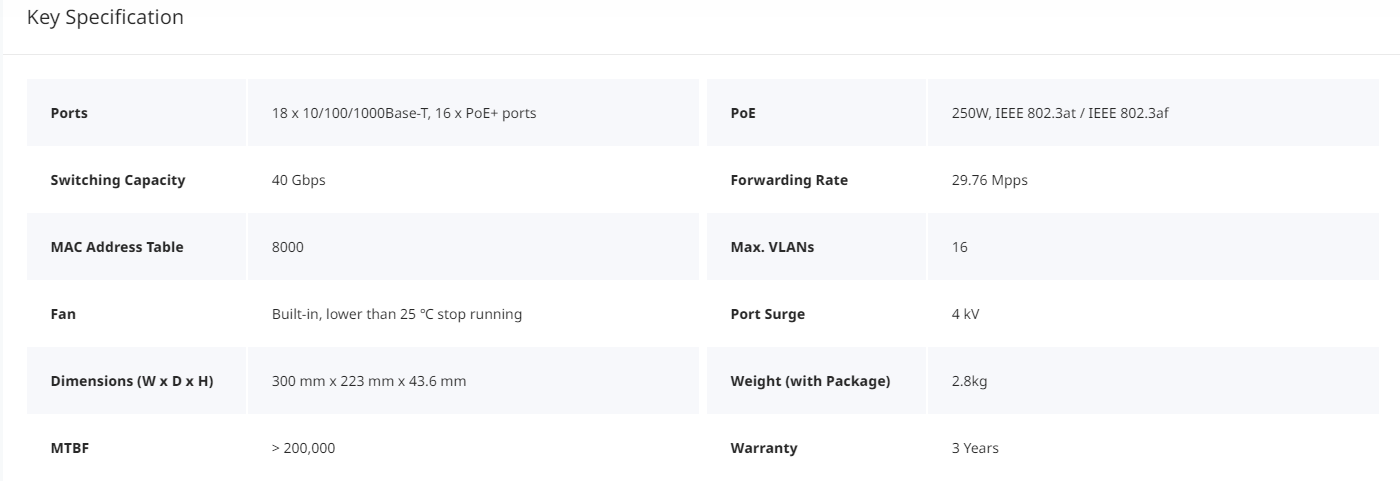Image resolution: width=1400 pixels, height=481 pixels.
Task: Click the 3 Years warranty value
Action: (975, 448)
